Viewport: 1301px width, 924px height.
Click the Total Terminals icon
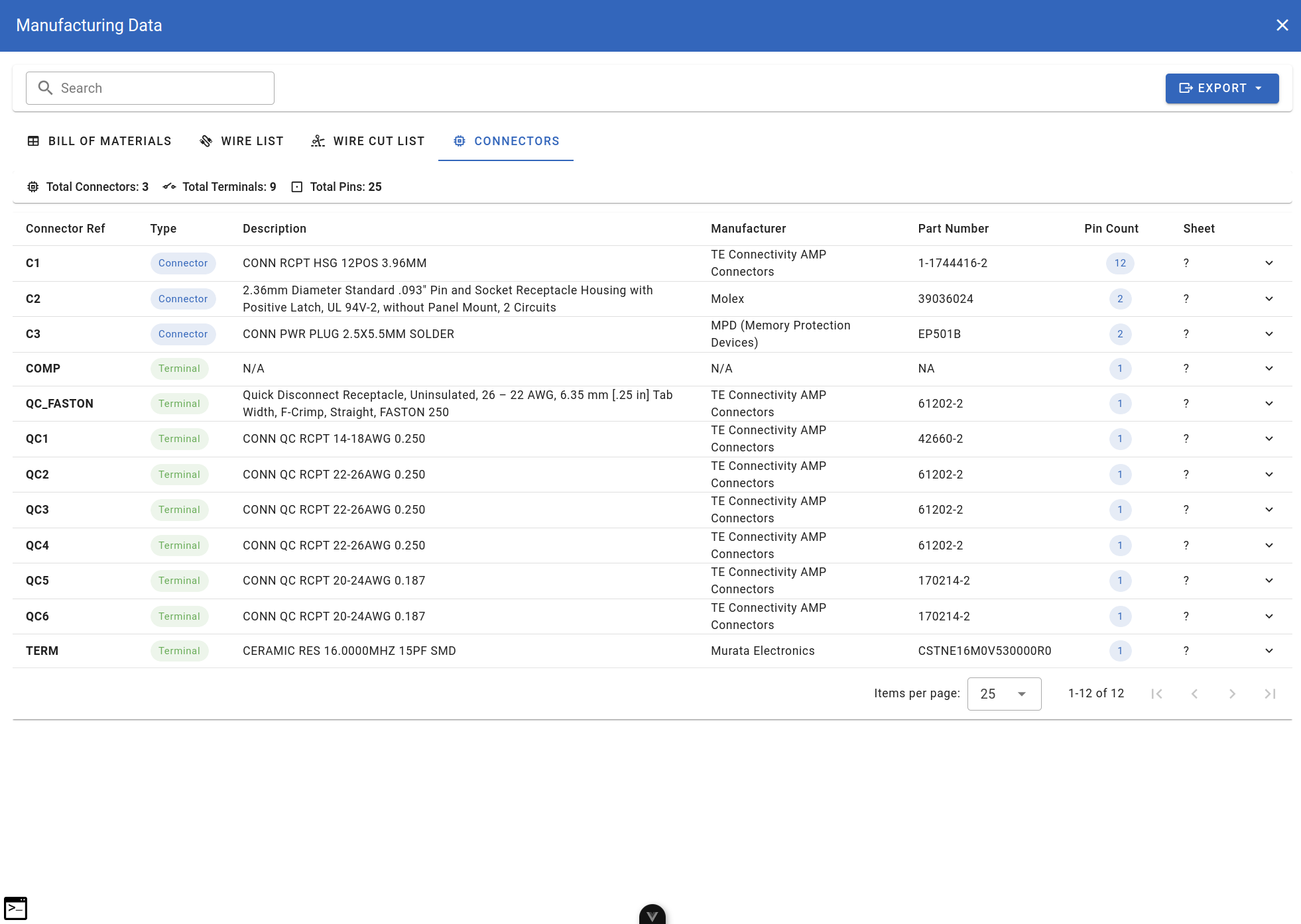pyautogui.click(x=169, y=187)
